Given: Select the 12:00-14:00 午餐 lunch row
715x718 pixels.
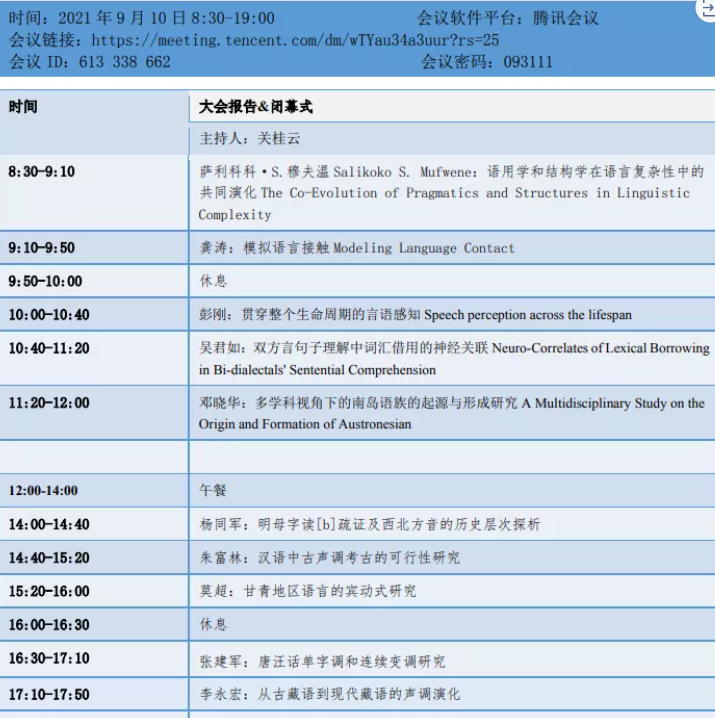Looking at the screenshot, I should (213, 490).
